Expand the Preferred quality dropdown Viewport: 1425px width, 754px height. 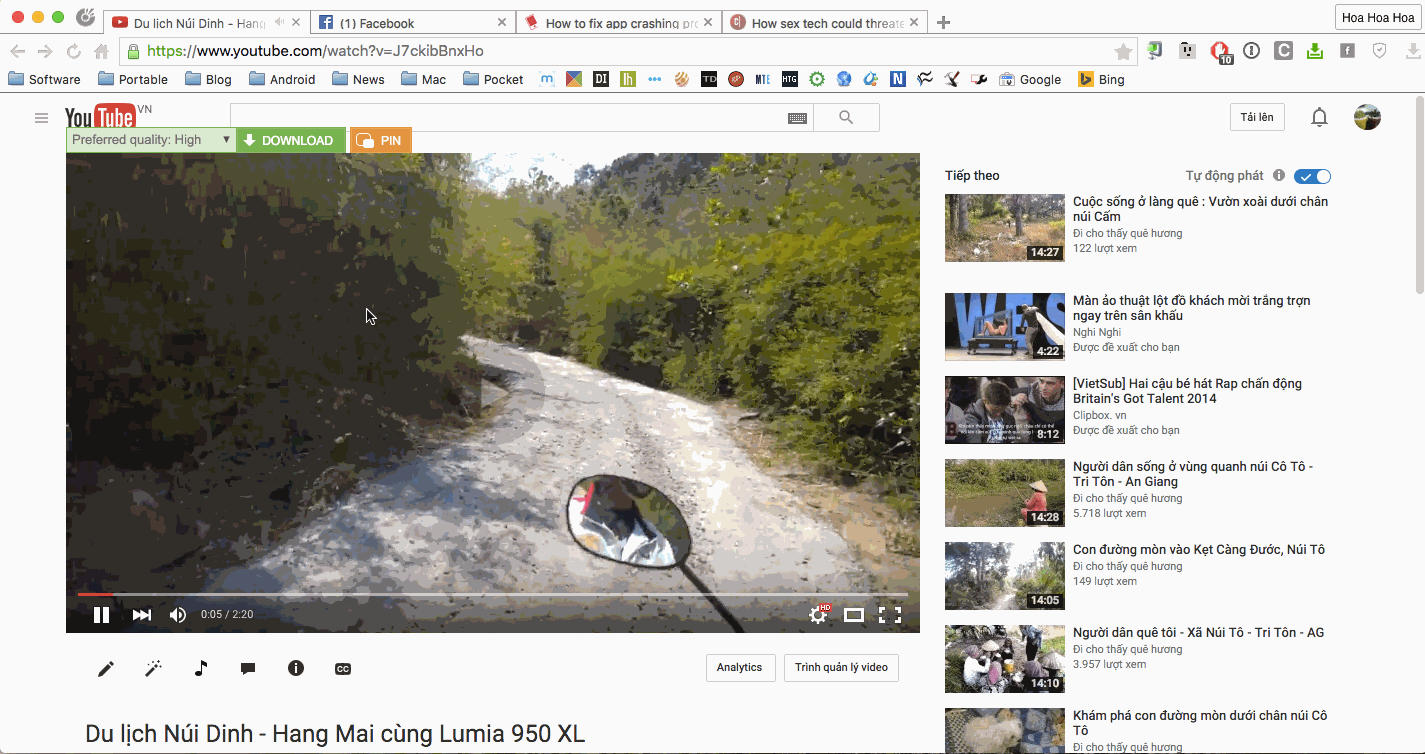(x=151, y=141)
